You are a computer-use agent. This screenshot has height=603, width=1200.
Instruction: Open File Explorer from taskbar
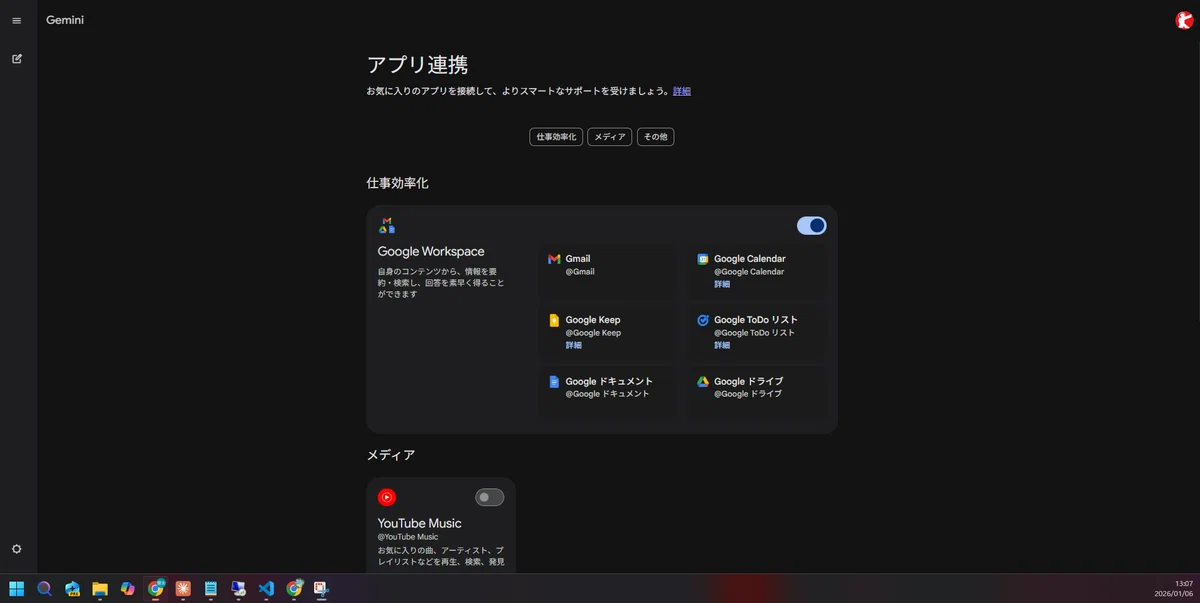[100, 588]
